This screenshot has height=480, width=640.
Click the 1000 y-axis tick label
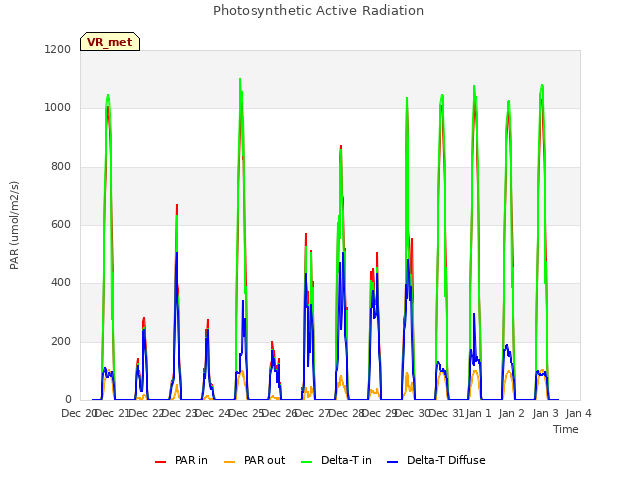pyautogui.click(x=58, y=108)
